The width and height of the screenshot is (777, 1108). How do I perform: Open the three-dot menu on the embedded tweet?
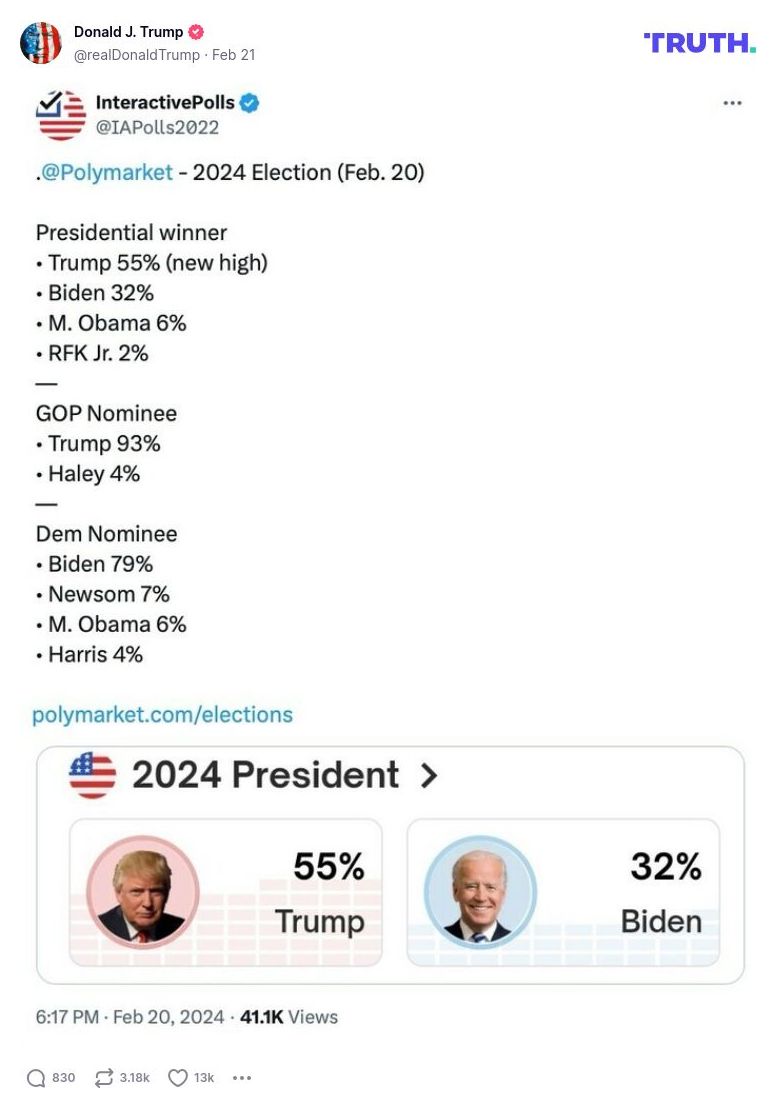click(733, 102)
